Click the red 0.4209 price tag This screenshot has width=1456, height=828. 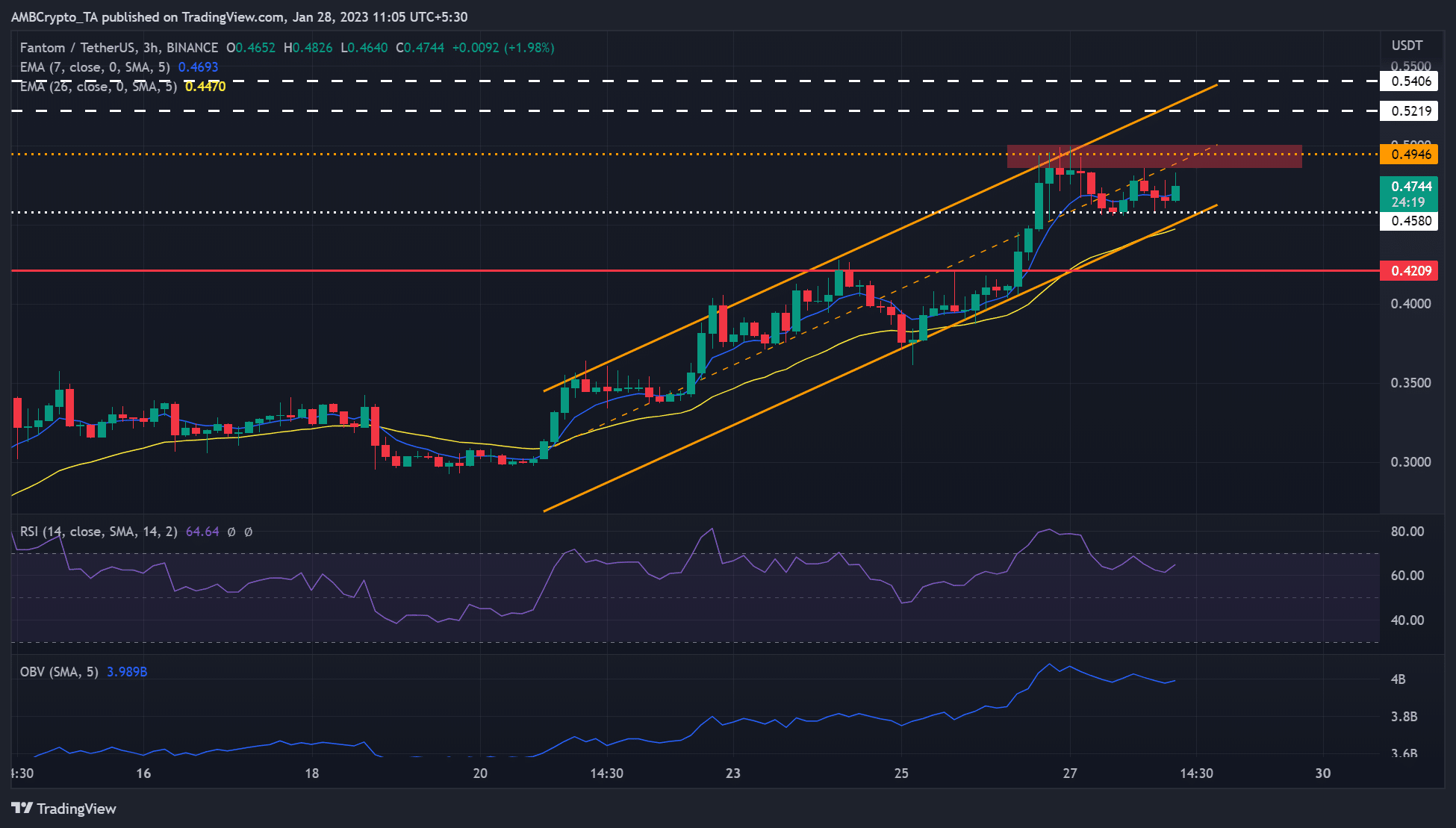coord(1408,270)
